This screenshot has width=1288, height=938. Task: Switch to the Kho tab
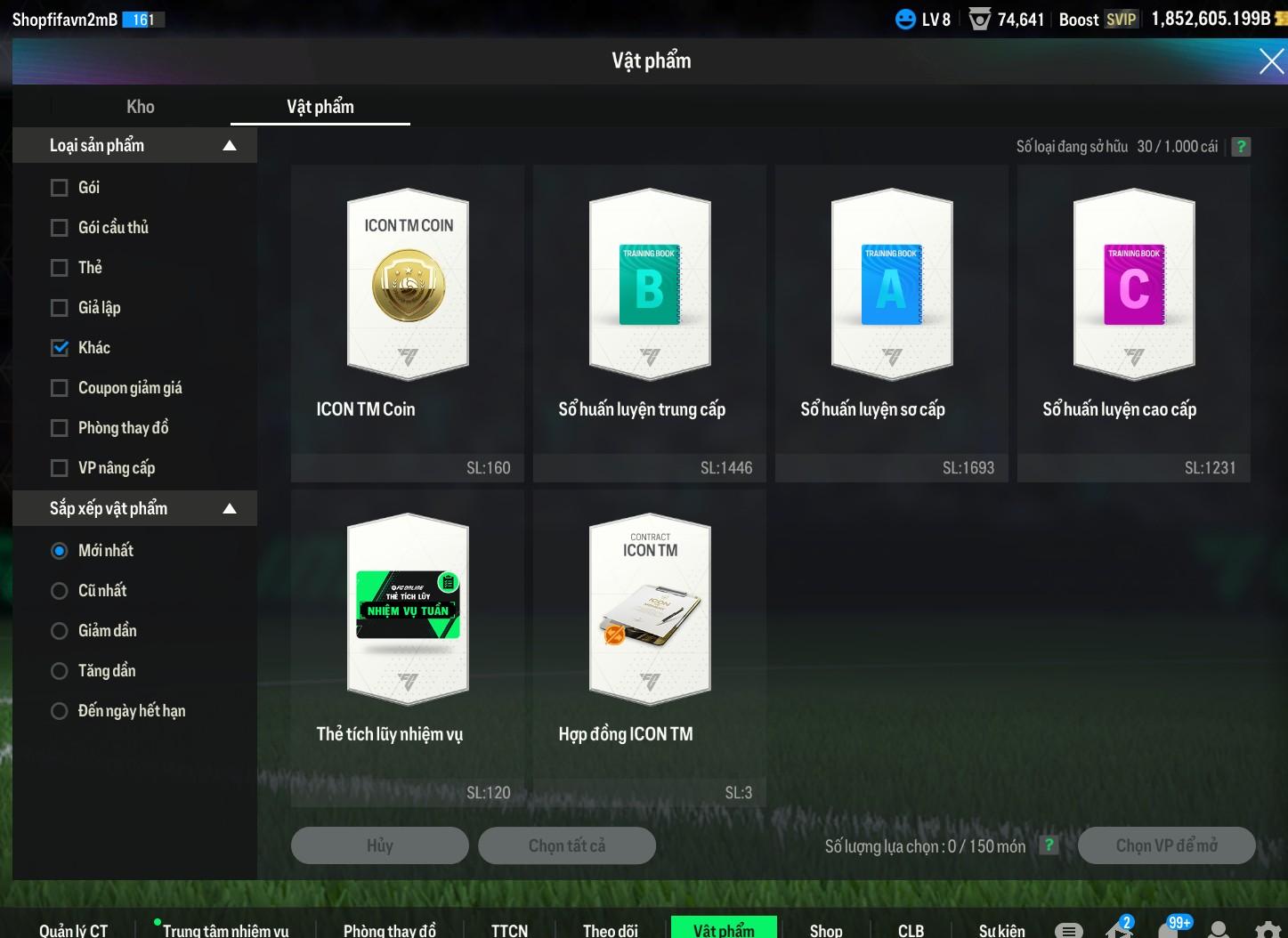click(141, 107)
